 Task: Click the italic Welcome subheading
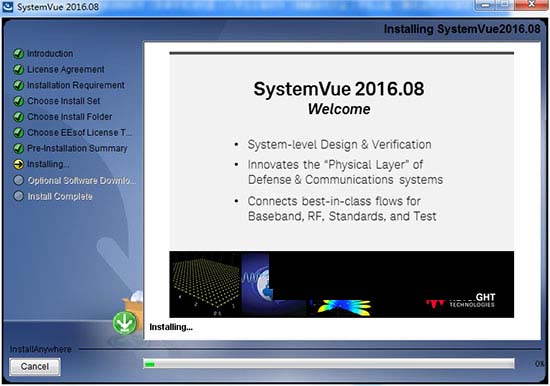339,109
